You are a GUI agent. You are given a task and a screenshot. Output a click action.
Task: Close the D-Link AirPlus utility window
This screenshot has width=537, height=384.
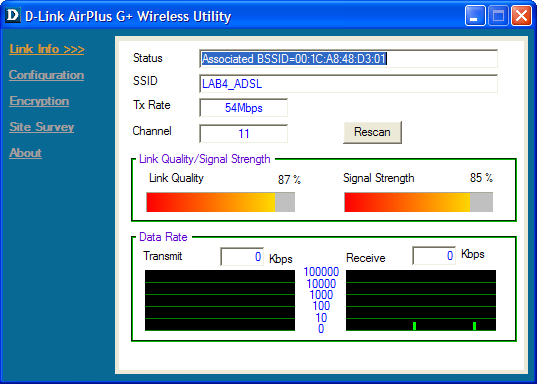(521, 15)
